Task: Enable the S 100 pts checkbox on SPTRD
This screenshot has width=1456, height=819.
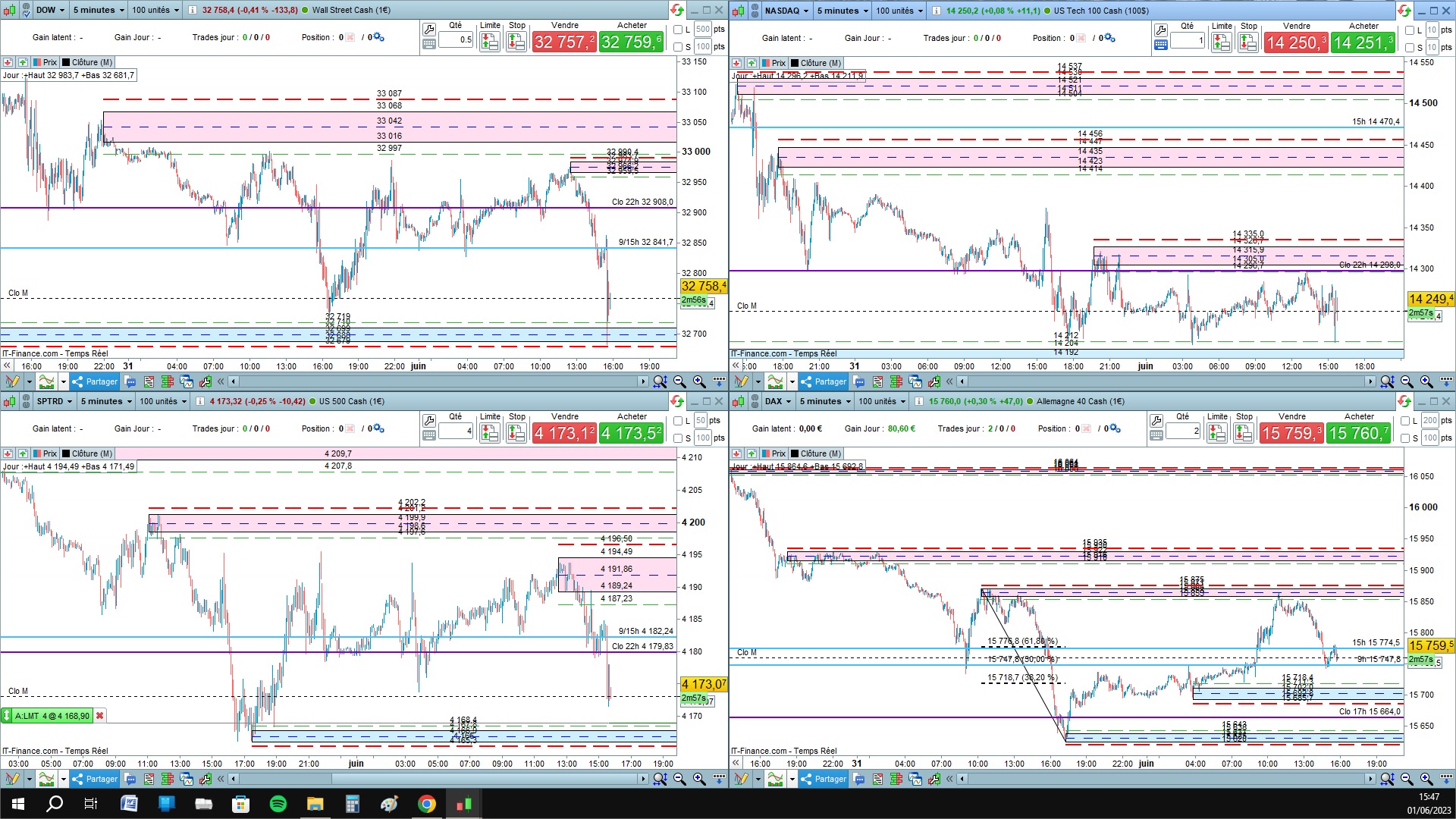Action: tap(679, 438)
